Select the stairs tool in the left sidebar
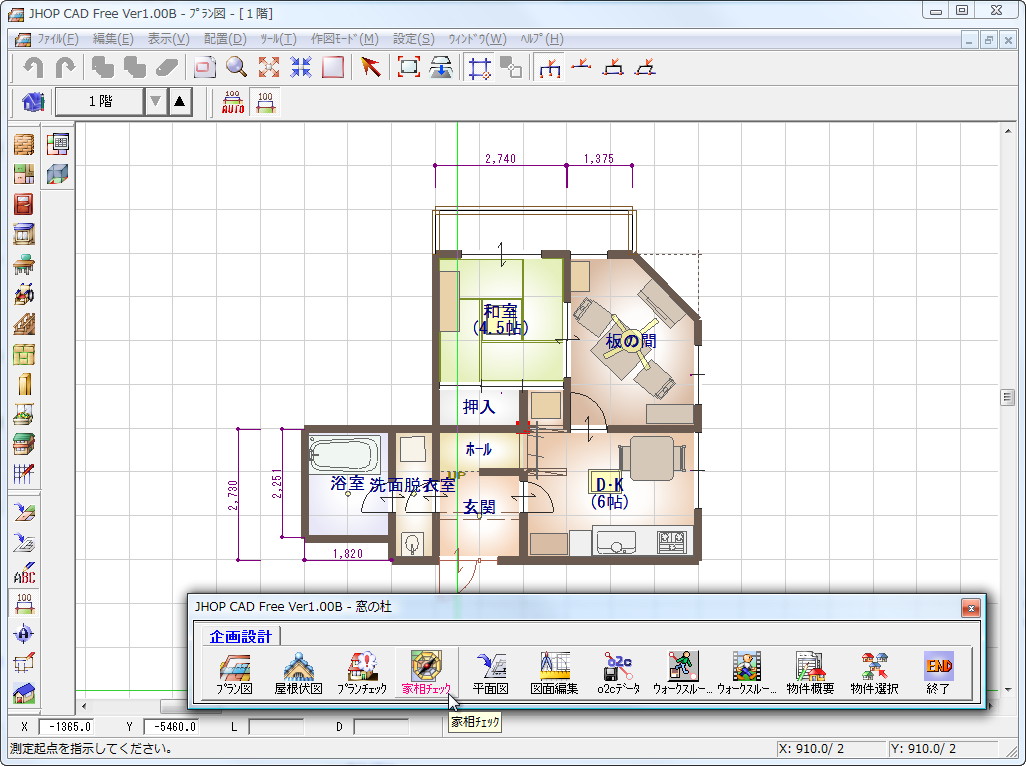1026x766 pixels. pyautogui.click(x=23, y=323)
